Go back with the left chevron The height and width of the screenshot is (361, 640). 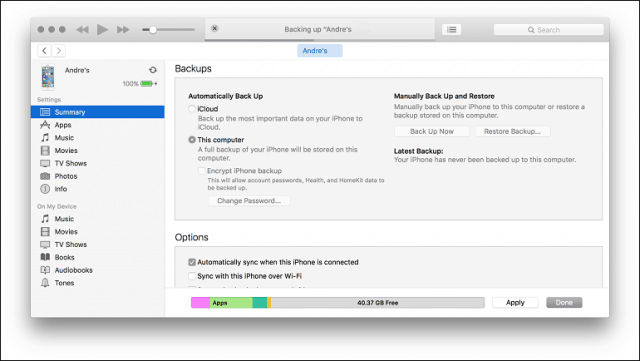44,51
